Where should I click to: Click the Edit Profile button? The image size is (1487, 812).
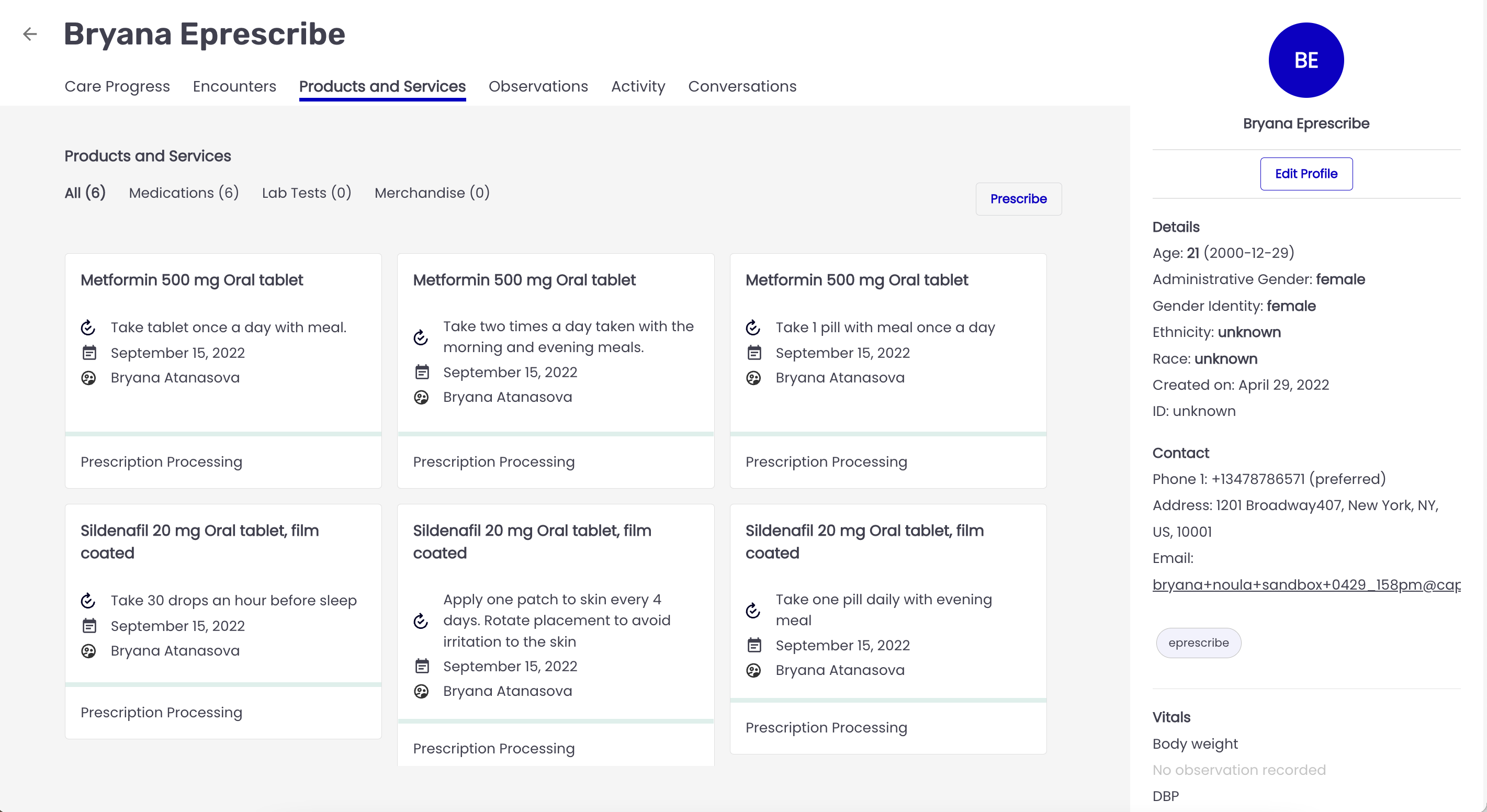[x=1306, y=174]
